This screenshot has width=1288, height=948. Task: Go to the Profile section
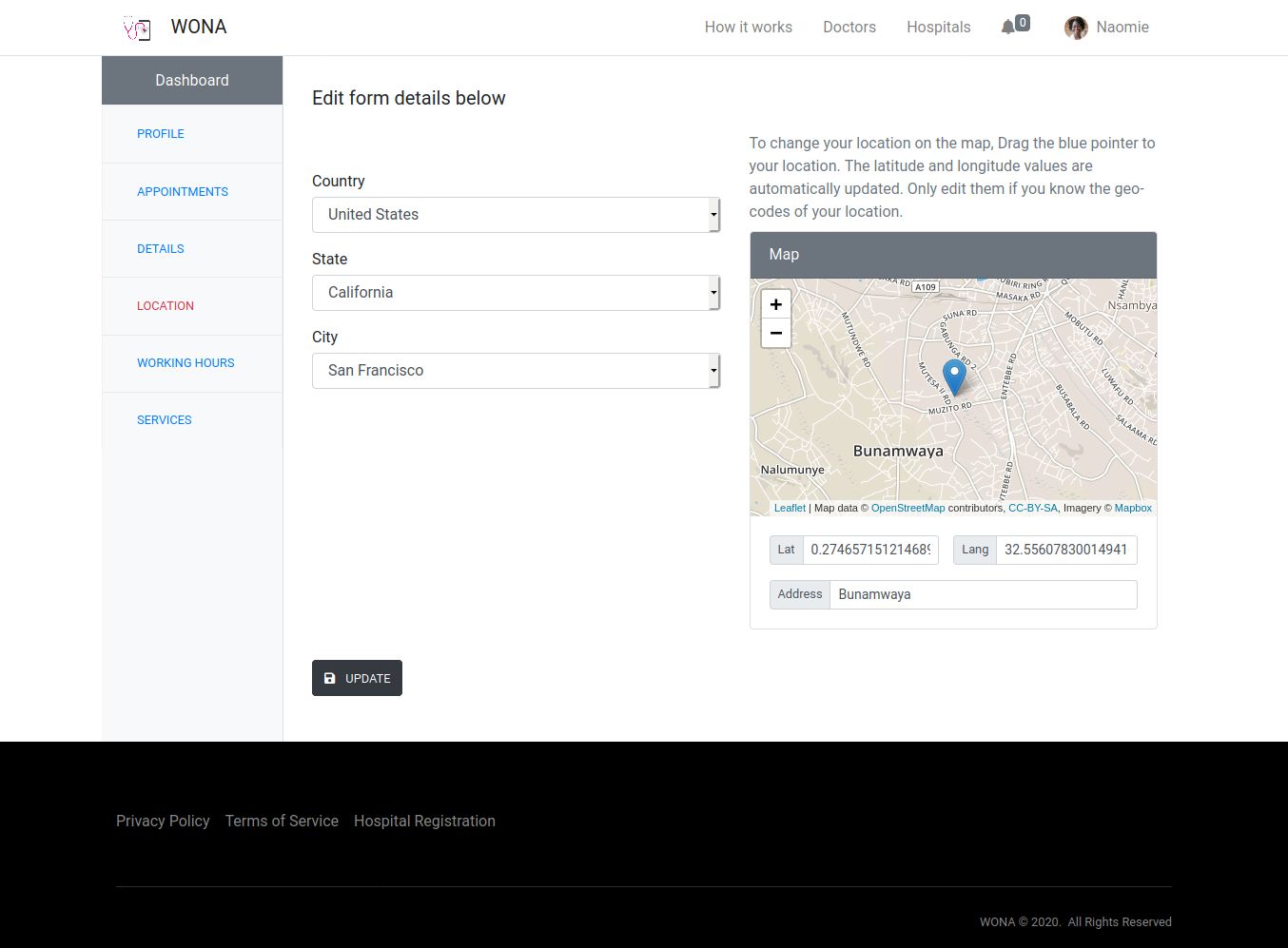[x=161, y=134]
